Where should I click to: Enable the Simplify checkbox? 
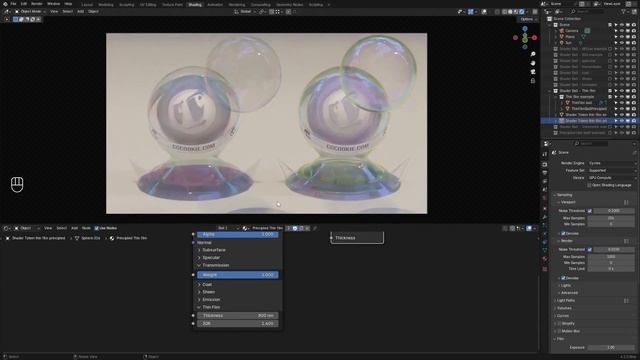[560, 323]
